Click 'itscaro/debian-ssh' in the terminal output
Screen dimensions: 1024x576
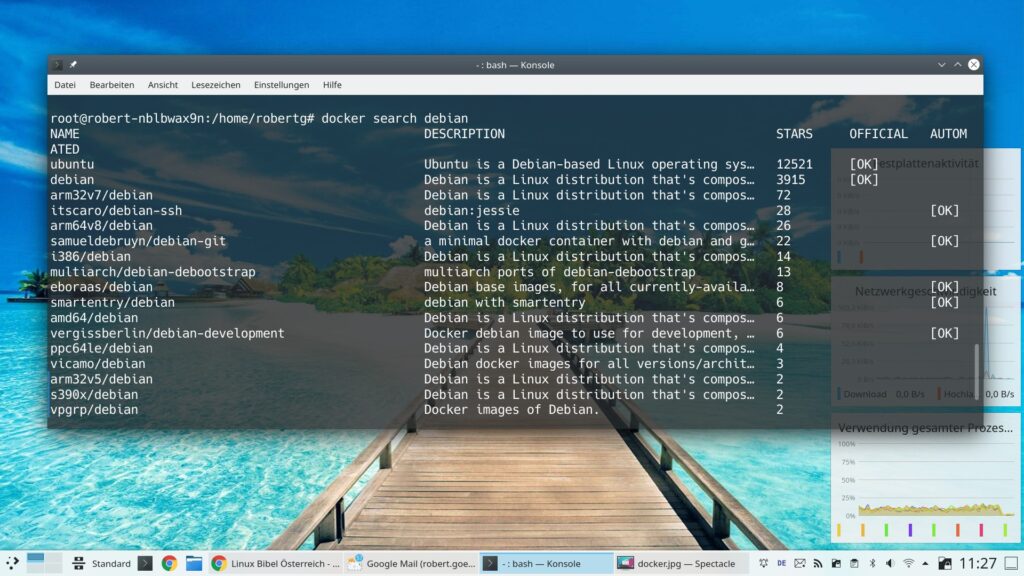click(116, 210)
